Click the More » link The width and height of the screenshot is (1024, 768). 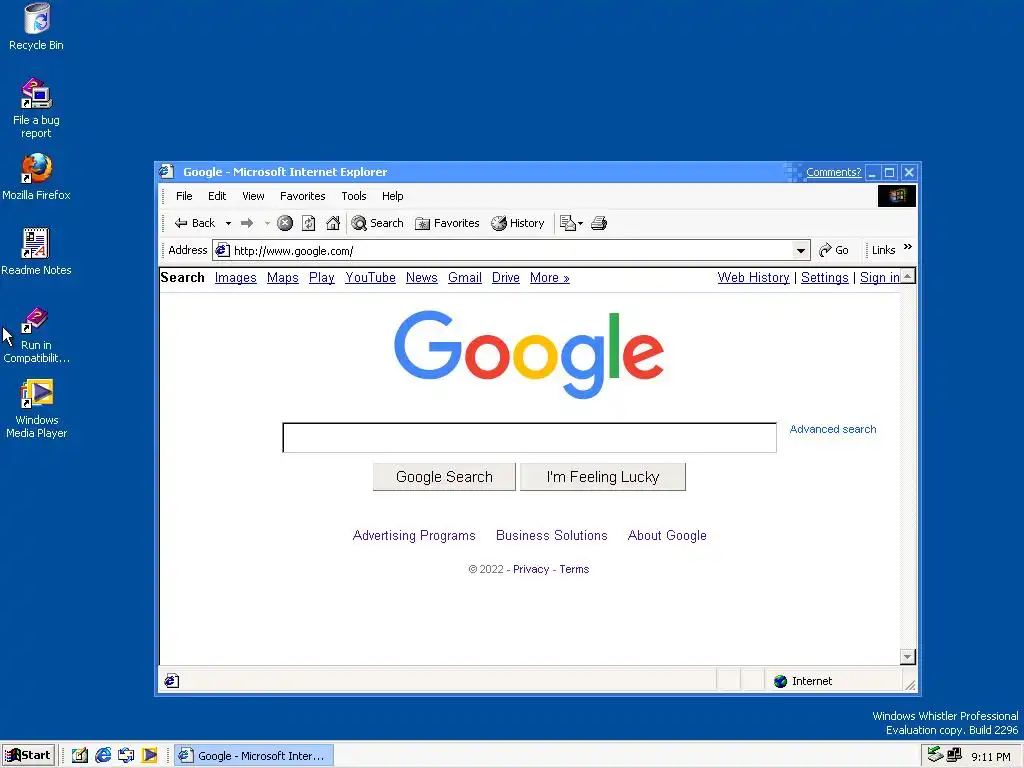coord(550,278)
